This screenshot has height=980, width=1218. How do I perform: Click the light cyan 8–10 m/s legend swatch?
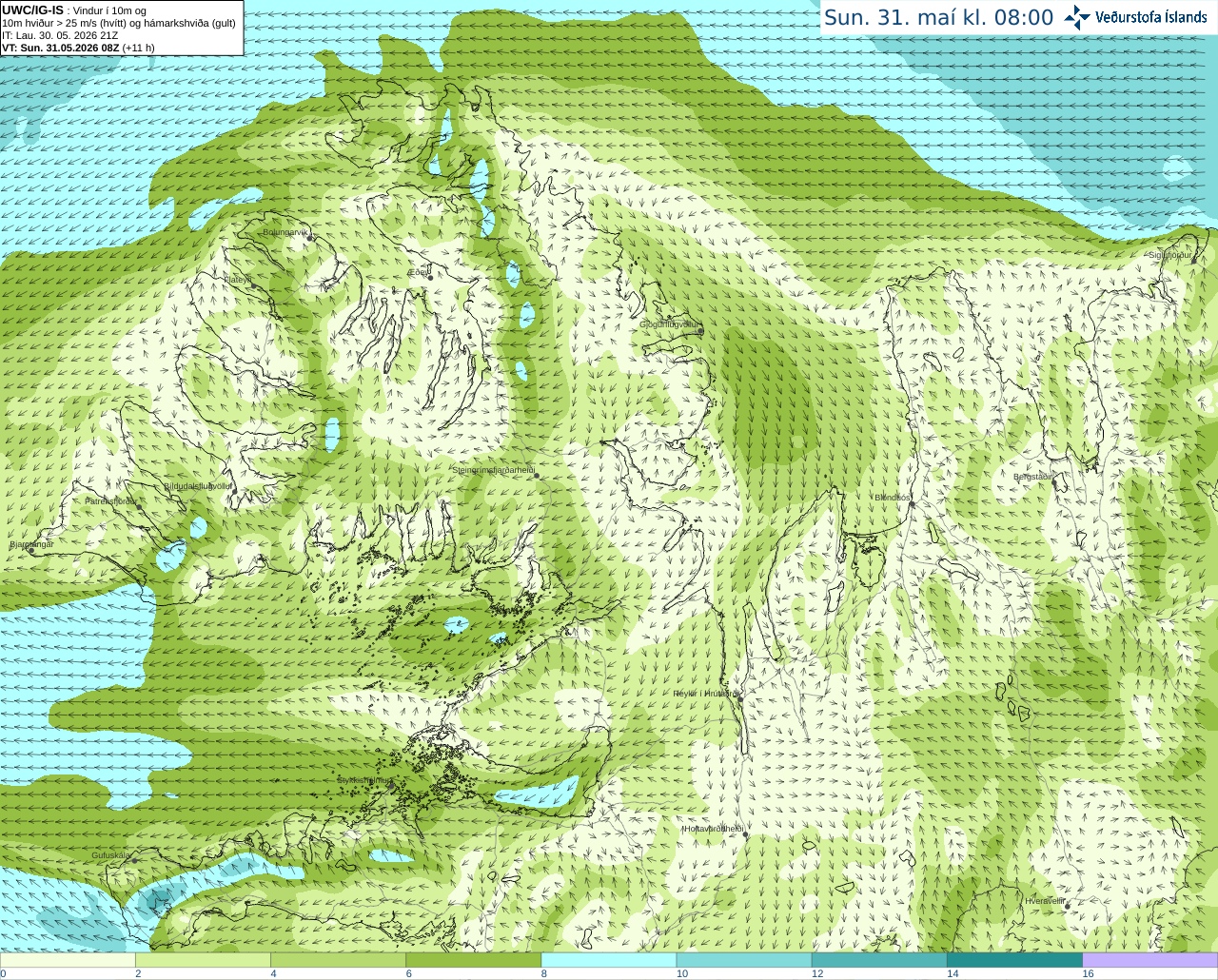[608, 960]
